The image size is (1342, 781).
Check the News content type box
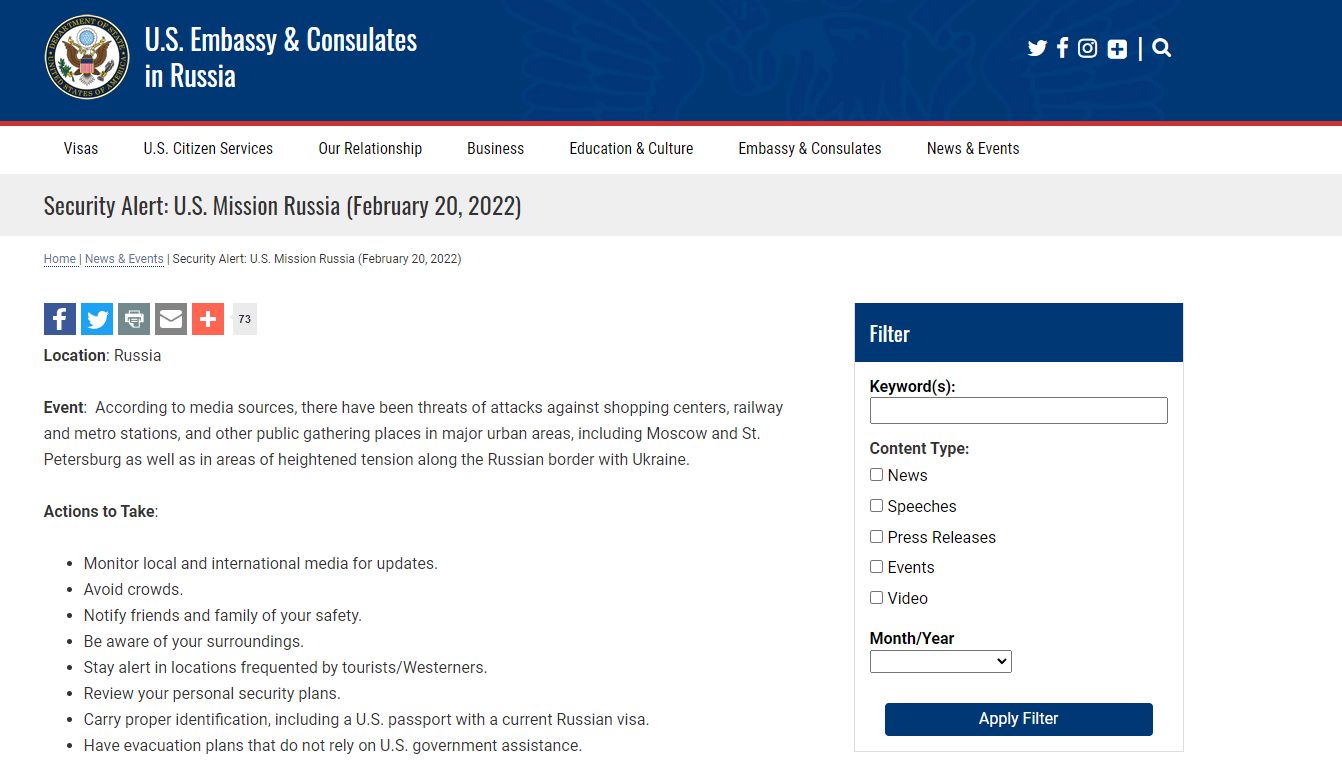(876, 475)
